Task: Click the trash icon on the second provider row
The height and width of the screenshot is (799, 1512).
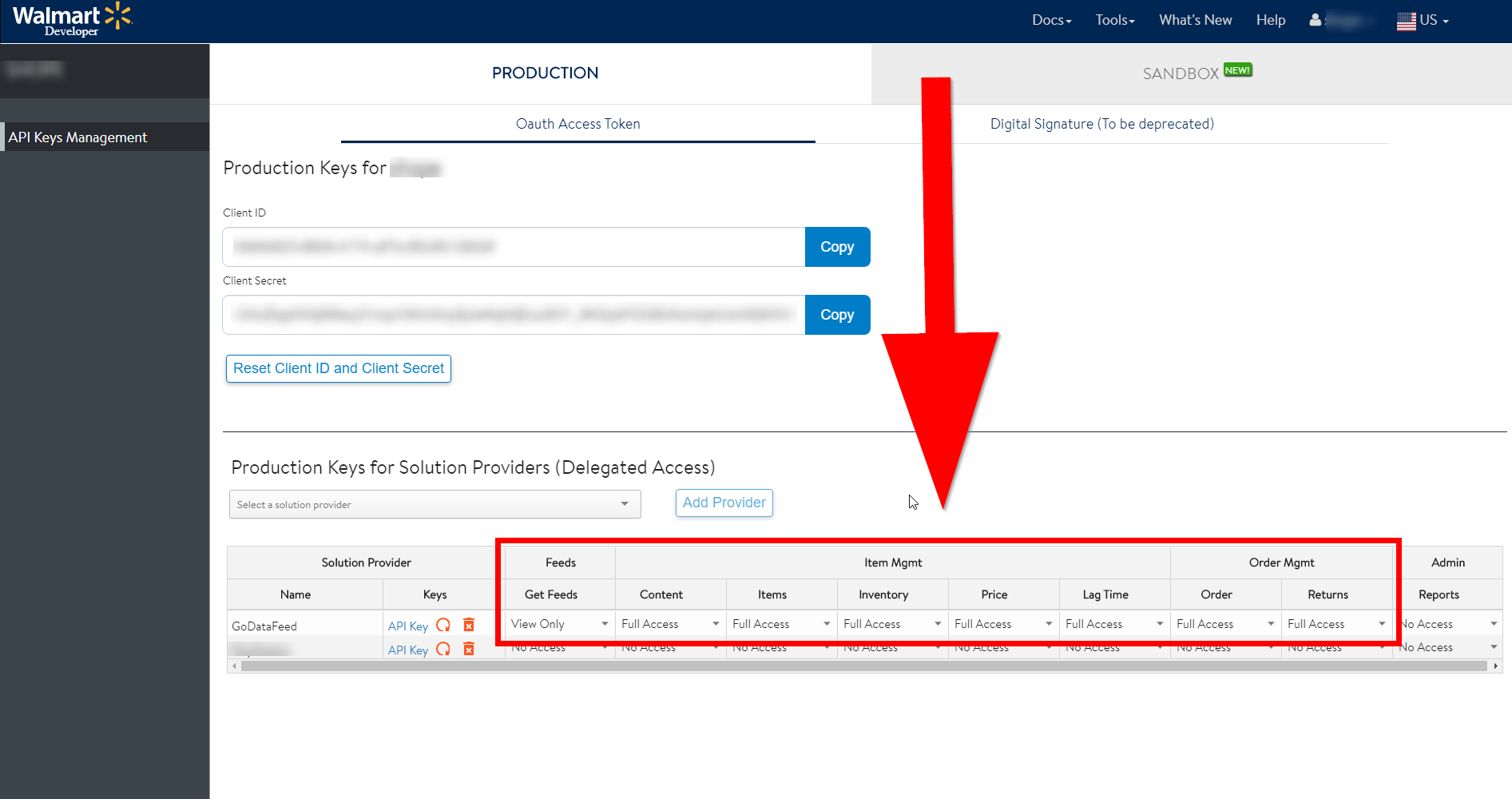Action: pos(468,649)
